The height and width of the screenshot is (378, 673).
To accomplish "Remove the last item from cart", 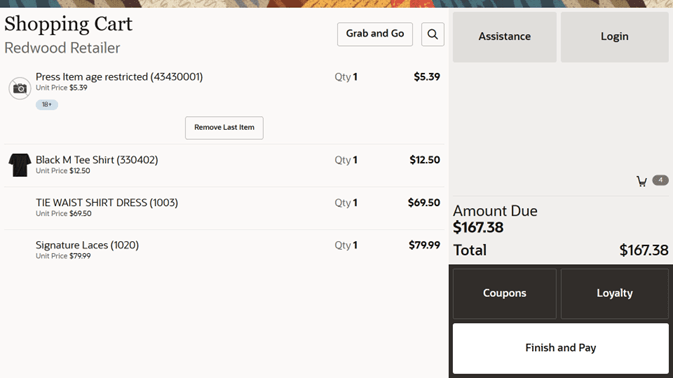I will tap(224, 128).
